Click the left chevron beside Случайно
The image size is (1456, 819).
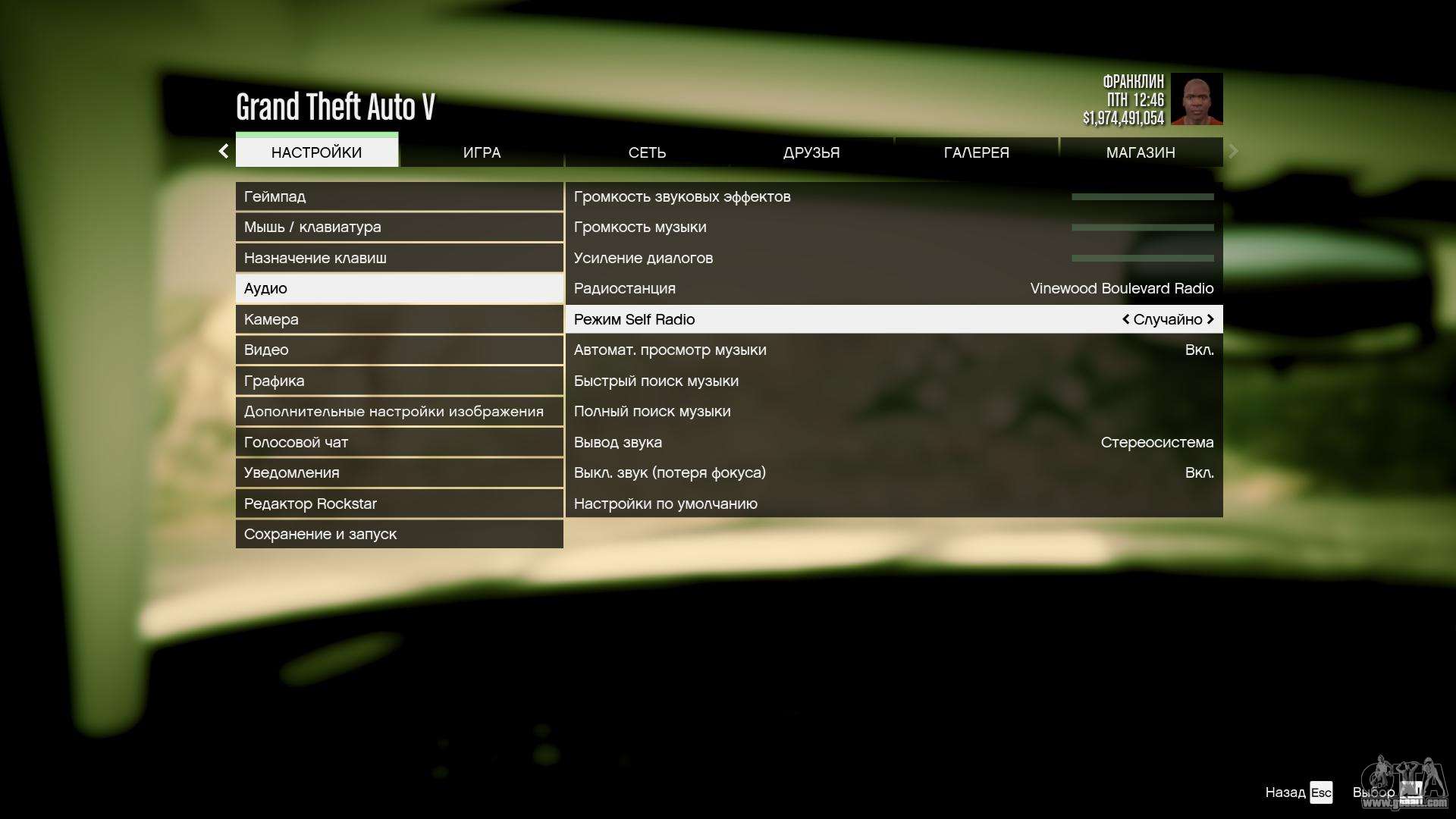pos(1126,319)
